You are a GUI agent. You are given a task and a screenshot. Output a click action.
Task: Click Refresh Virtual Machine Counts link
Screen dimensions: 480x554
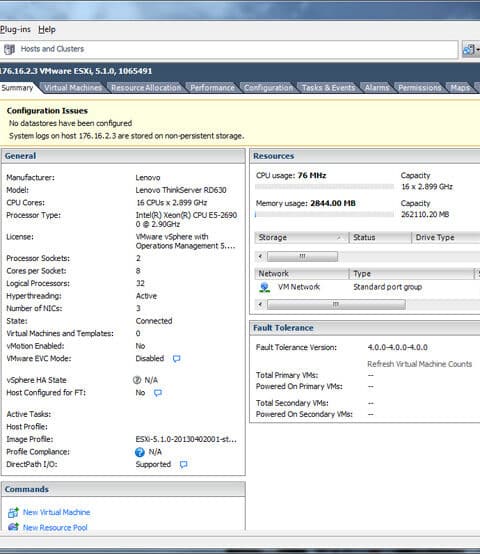pos(420,364)
